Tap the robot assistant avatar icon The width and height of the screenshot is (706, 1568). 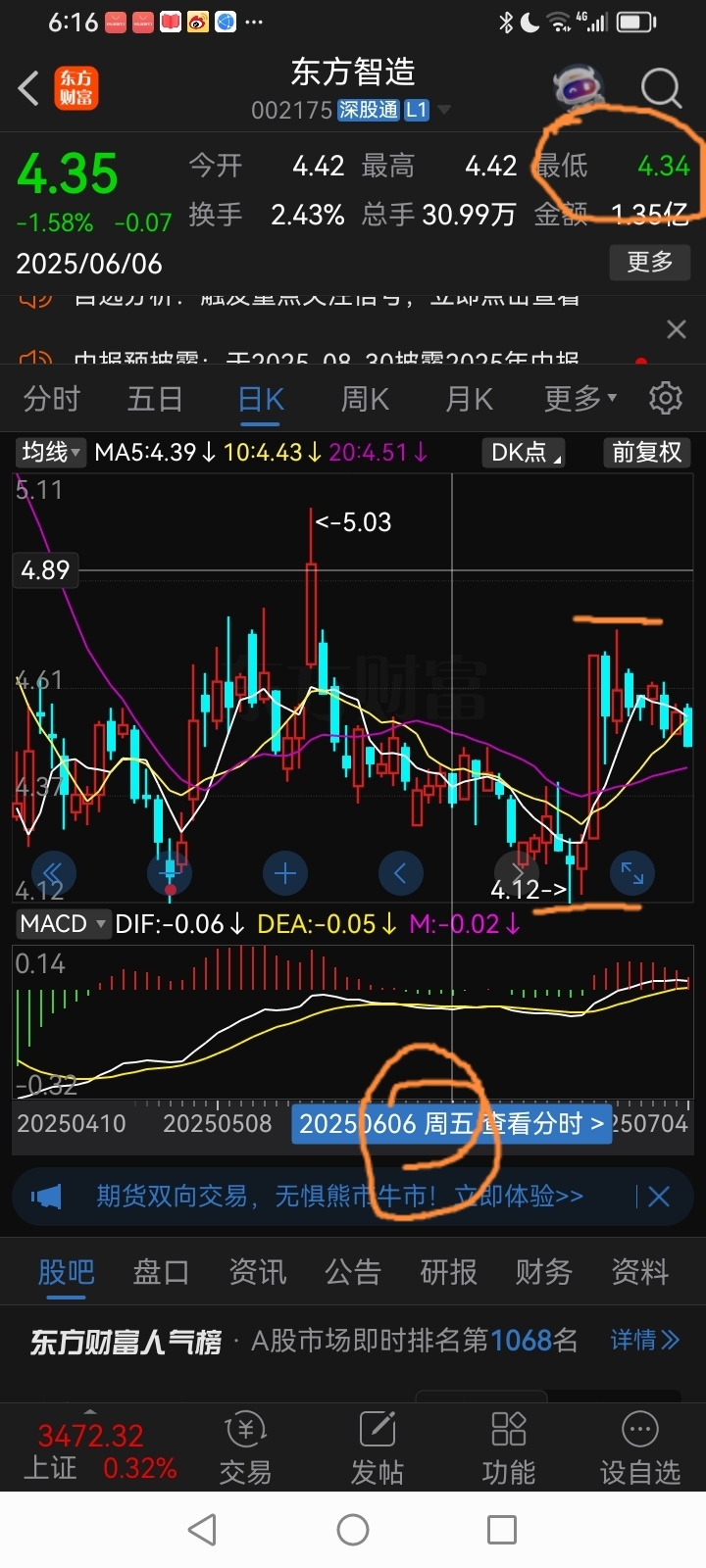click(579, 88)
